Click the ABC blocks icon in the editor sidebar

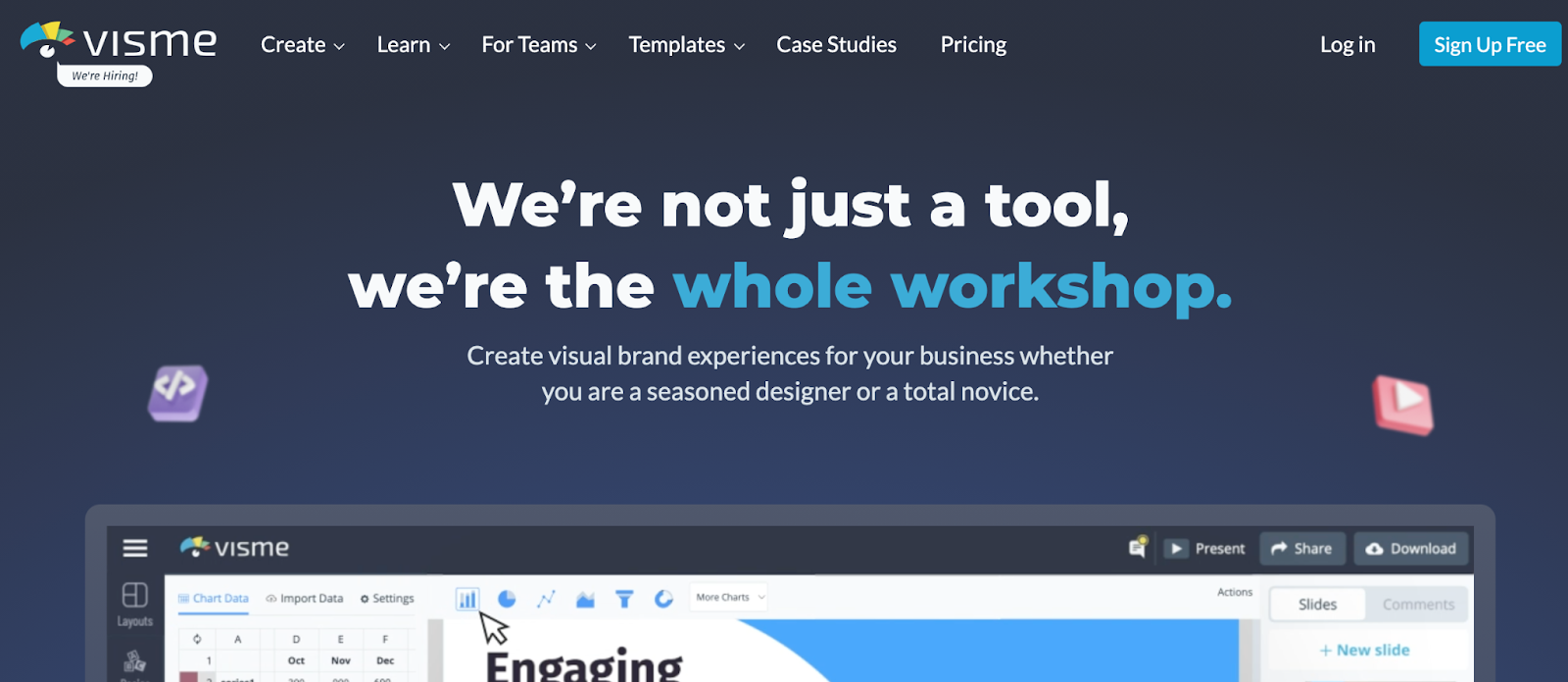134,662
